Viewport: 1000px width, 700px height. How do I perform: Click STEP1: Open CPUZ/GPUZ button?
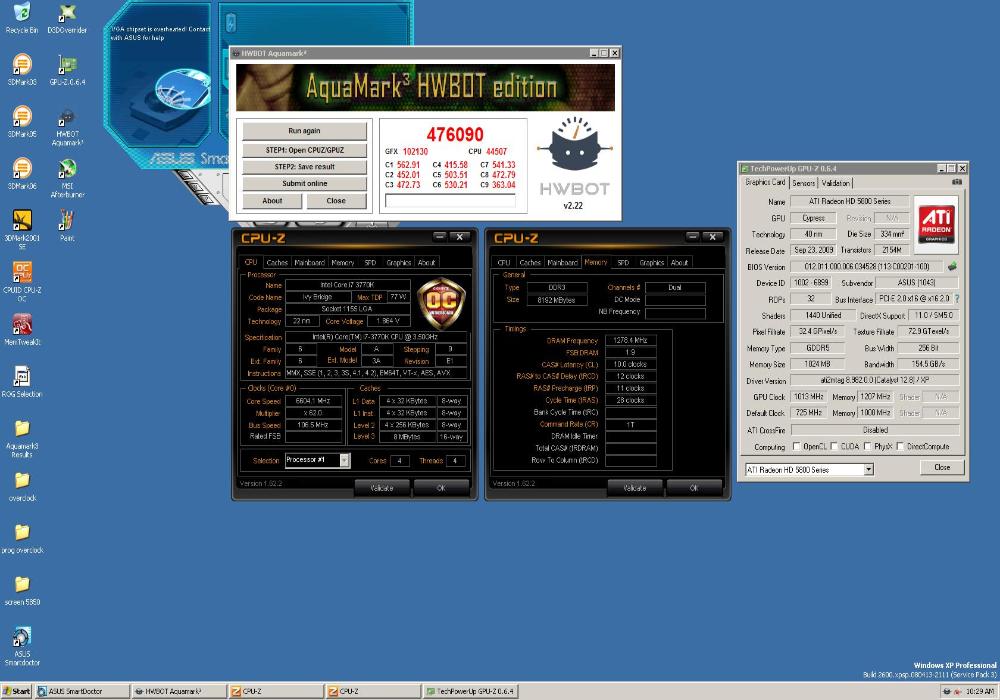click(x=304, y=150)
